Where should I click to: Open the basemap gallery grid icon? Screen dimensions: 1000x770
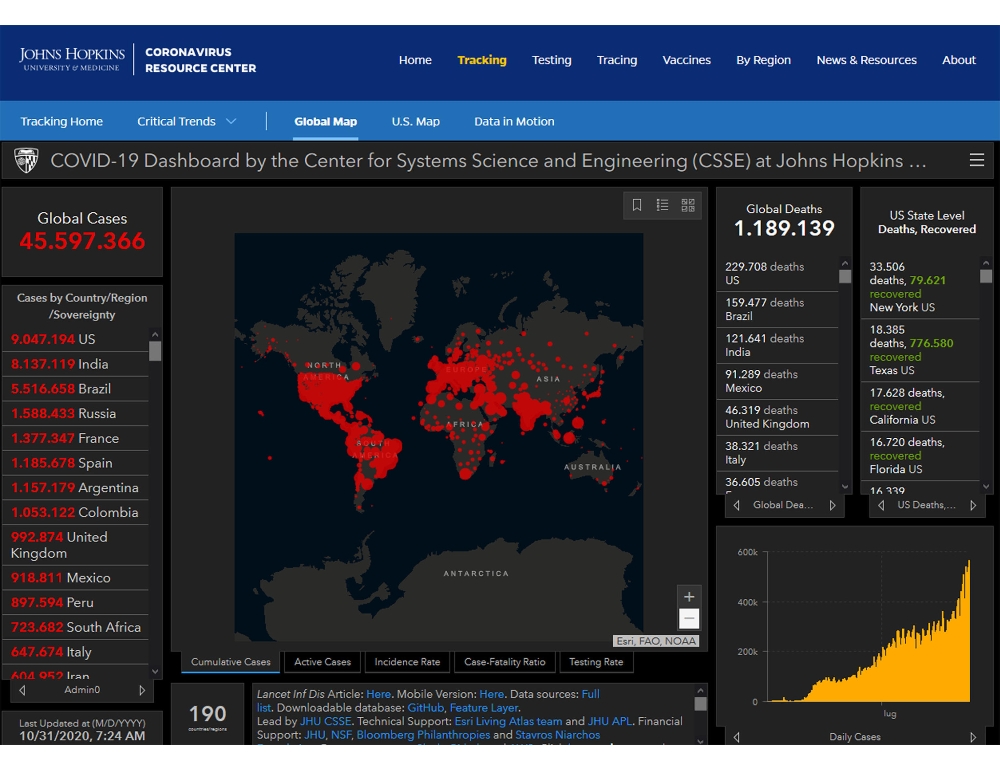coord(688,205)
